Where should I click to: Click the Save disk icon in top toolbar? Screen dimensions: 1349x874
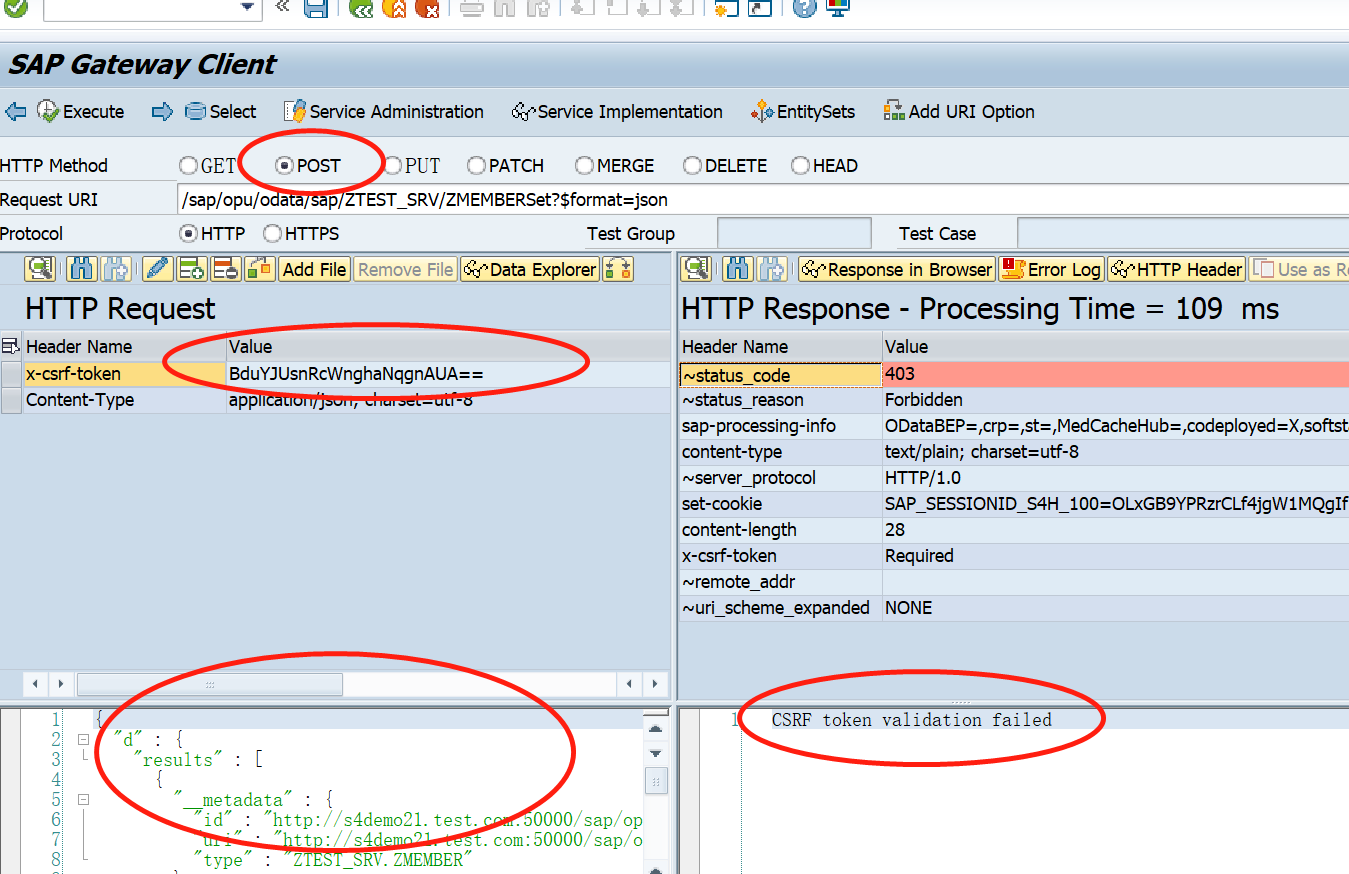[x=316, y=8]
